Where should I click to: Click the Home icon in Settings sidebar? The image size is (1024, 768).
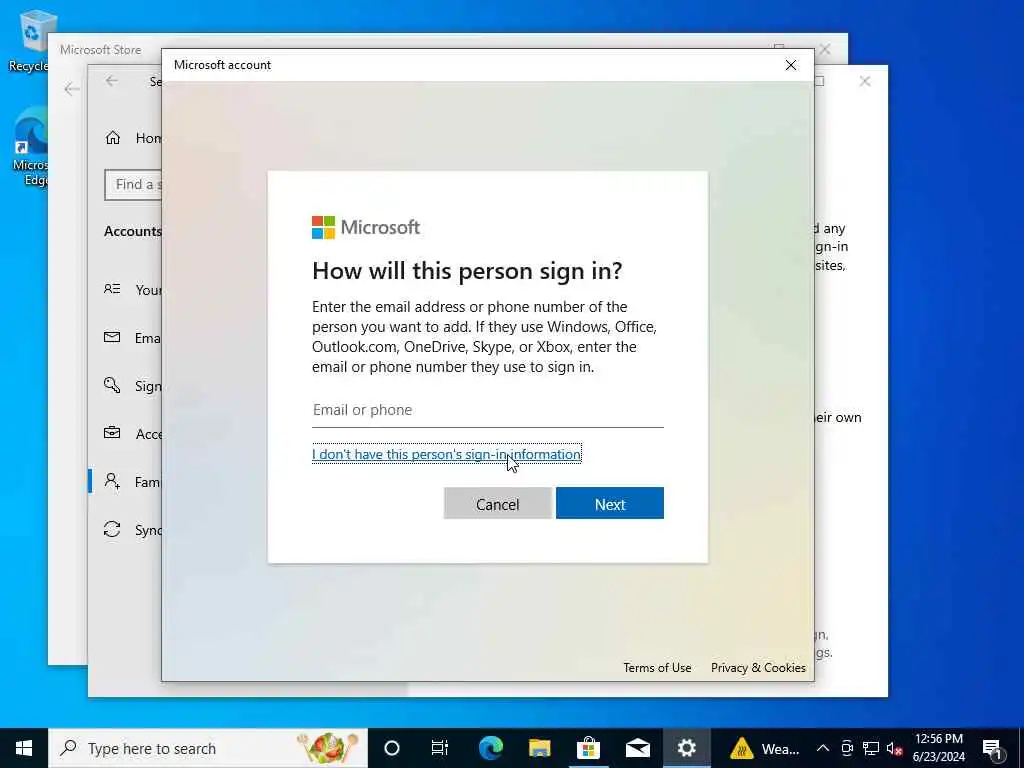(x=113, y=138)
